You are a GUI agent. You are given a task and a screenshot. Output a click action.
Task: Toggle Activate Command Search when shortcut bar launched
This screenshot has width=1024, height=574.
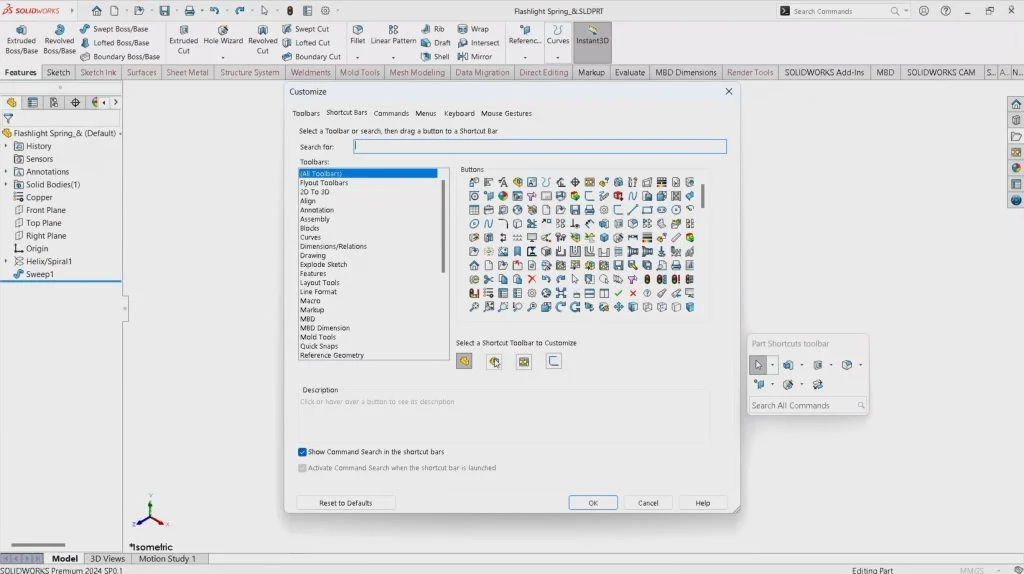coord(303,468)
